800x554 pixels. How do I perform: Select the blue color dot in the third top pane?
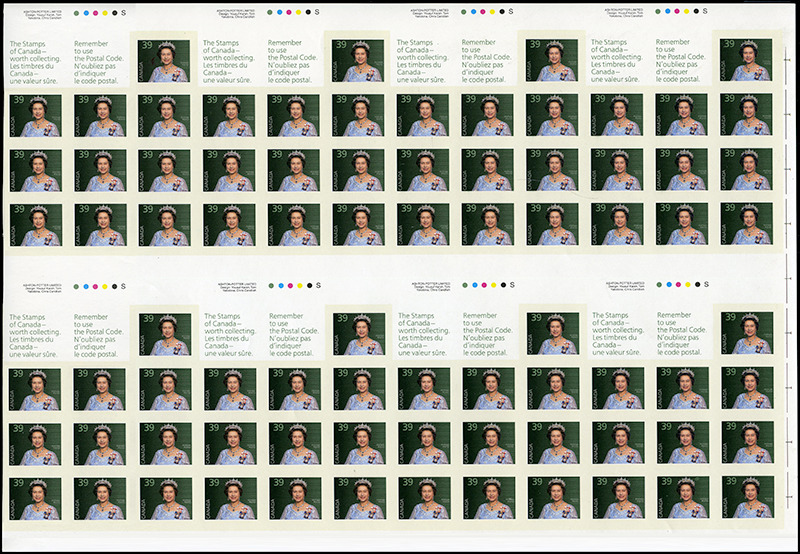pyautogui.click(x=471, y=12)
